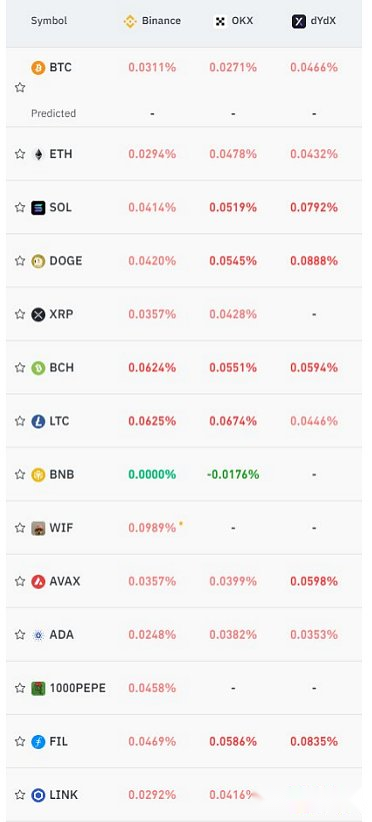This screenshot has height=822, width=372.
Task: Click BCH Binance funding rate 0.0624%
Action: coord(152,367)
